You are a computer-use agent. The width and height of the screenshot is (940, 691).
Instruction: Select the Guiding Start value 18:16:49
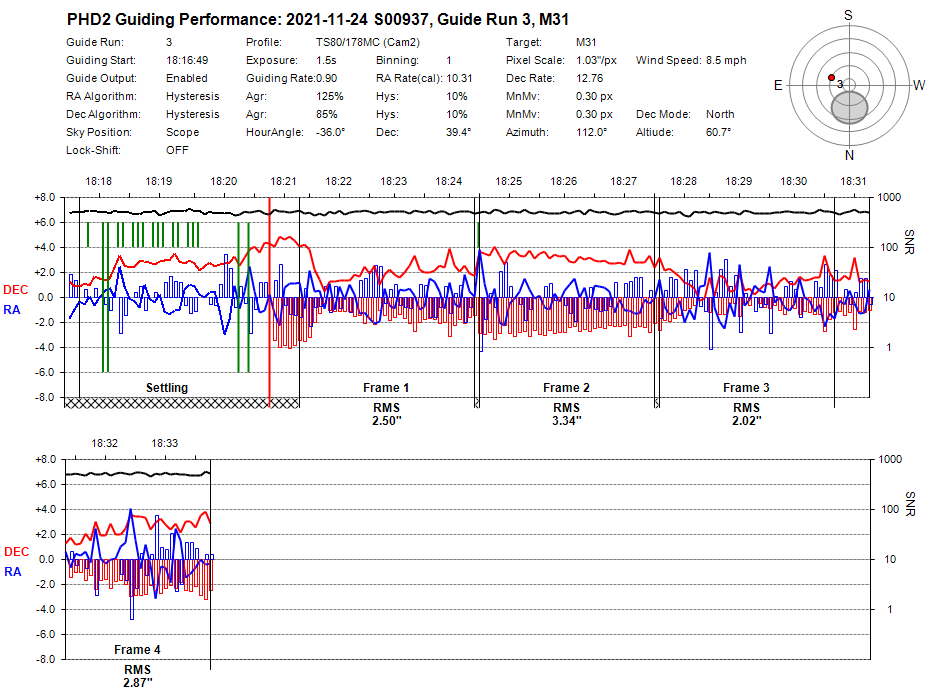tap(187, 61)
